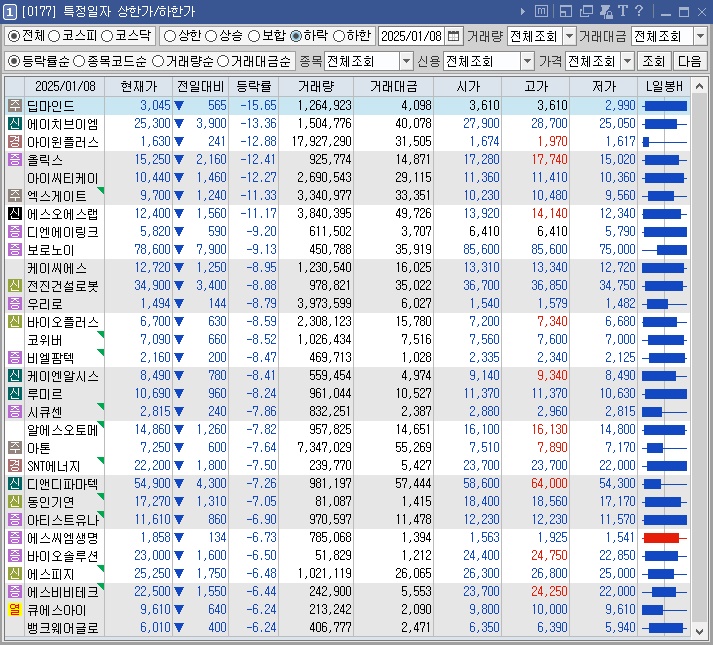Screen dimensions: 713x645
Task: Open the 뱅크웨어글로 stock row
Action: coord(347,628)
